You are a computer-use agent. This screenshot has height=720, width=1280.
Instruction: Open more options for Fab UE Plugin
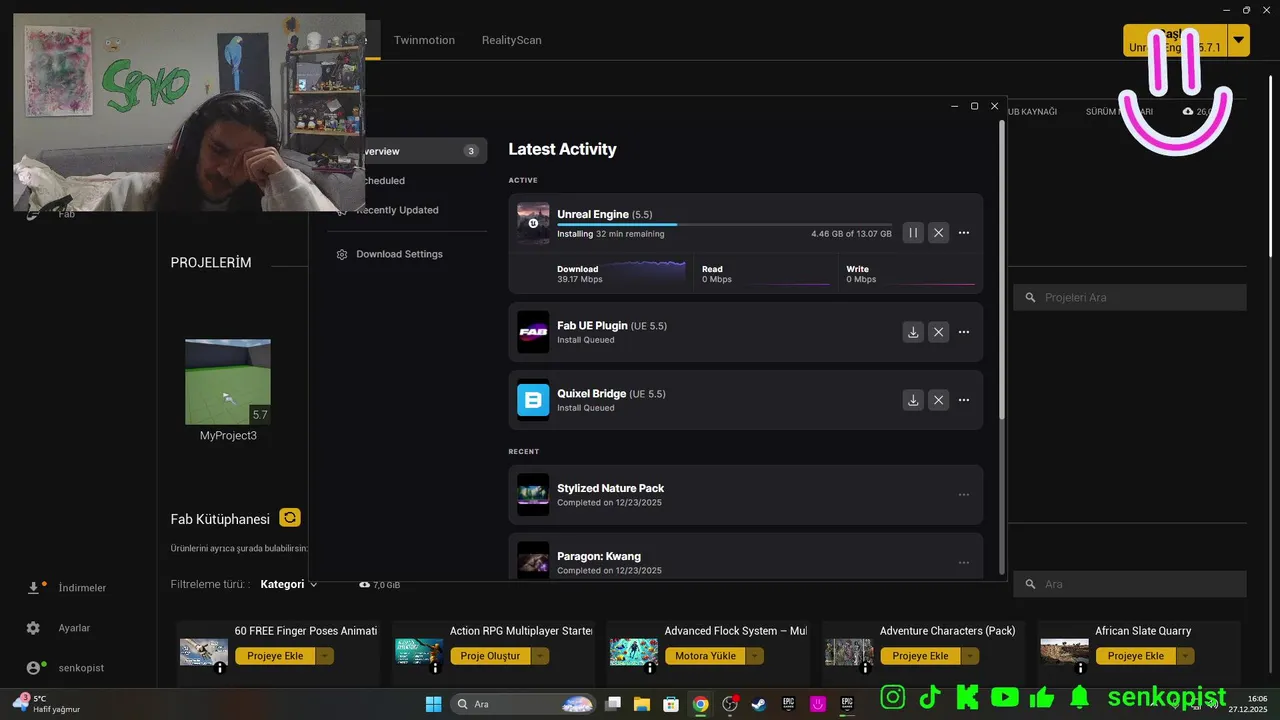pyautogui.click(x=964, y=332)
